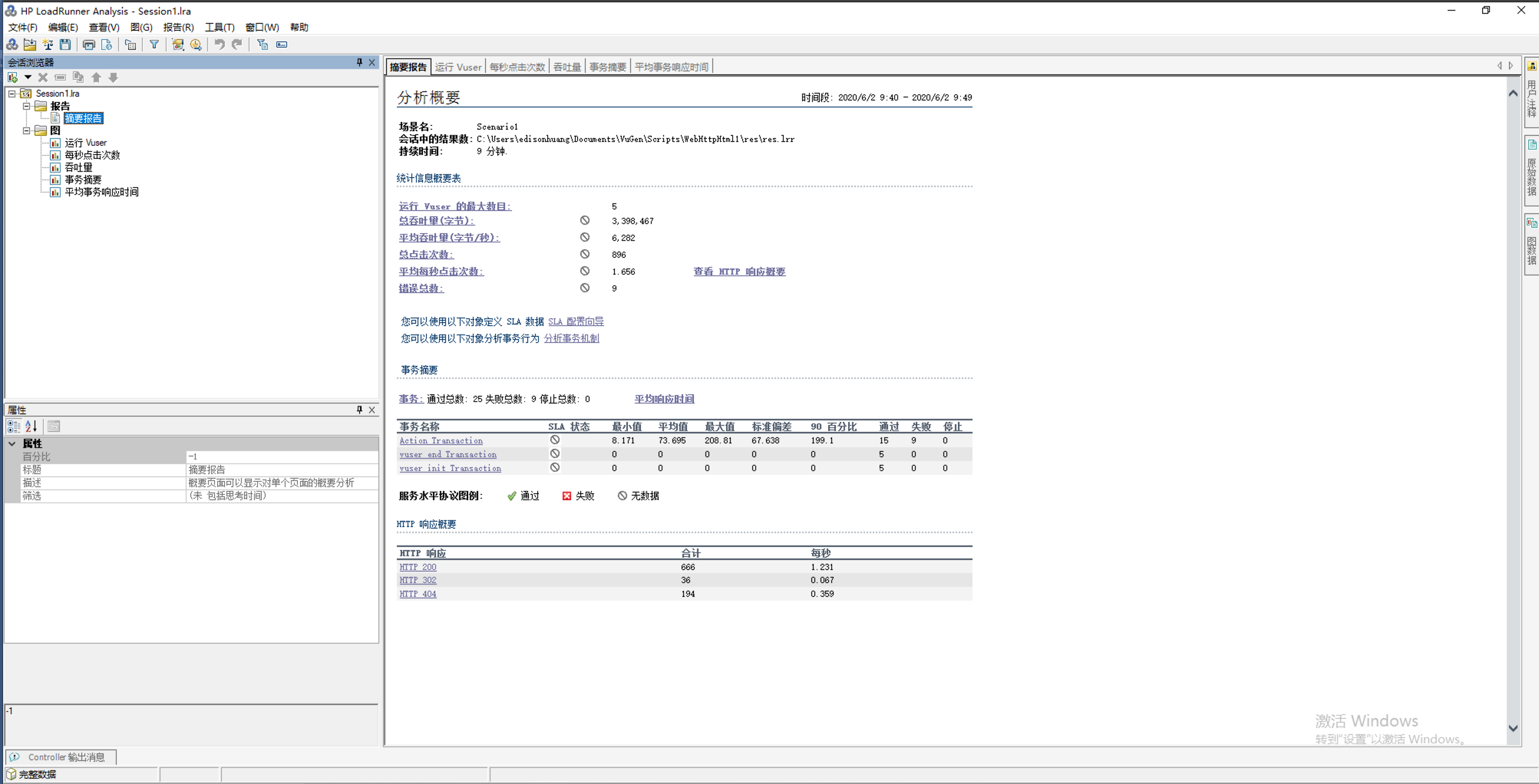Toggle pin on the properties panel
The height and width of the screenshot is (784, 1539).
coord(359,410)
